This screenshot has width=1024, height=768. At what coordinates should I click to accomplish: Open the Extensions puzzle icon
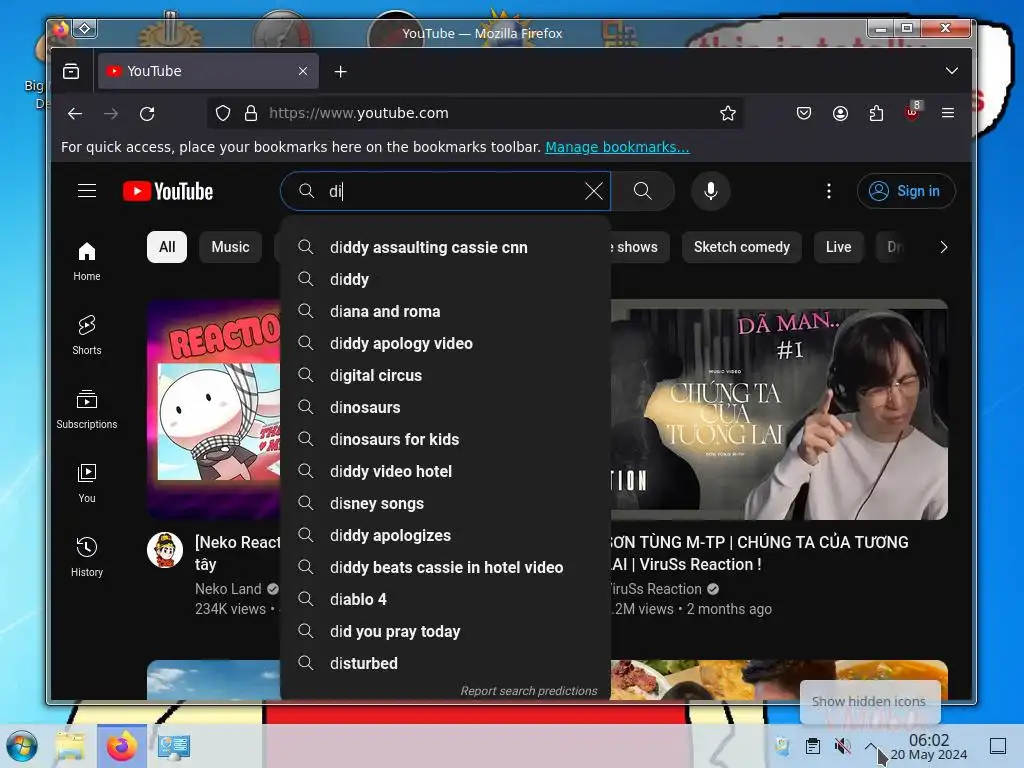coord(876,114)
